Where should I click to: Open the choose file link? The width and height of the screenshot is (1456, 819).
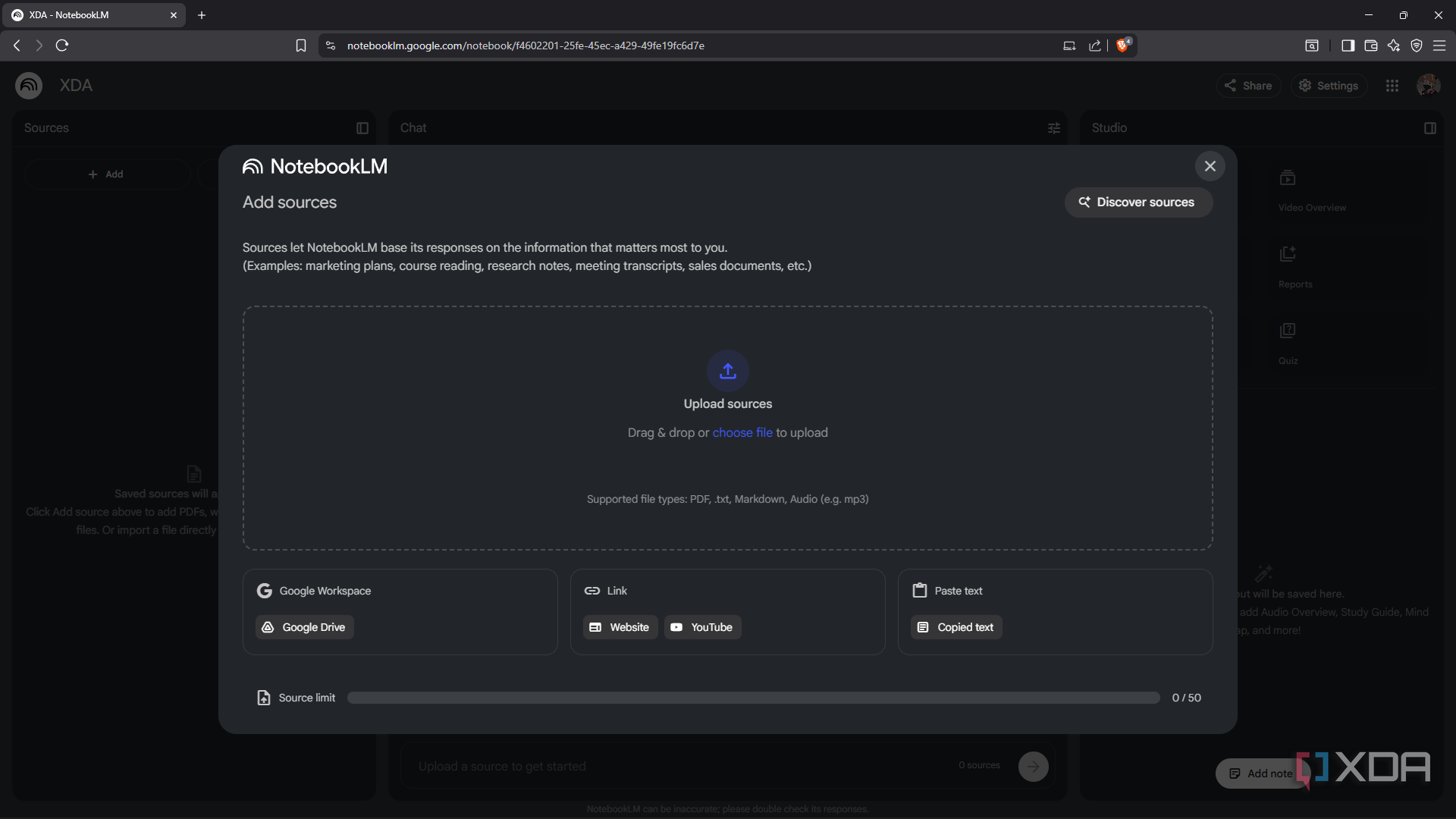742,432
